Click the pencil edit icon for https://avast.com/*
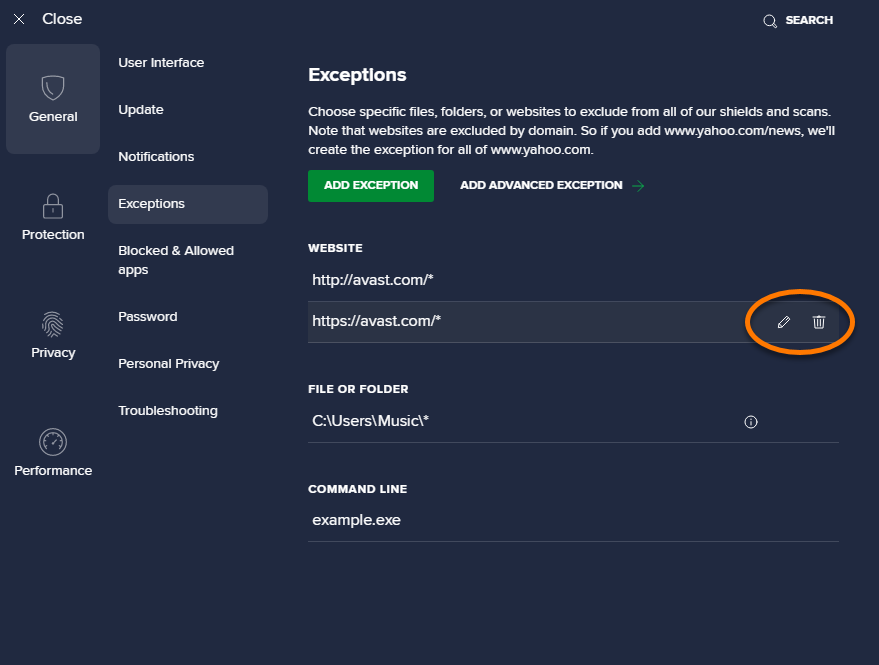 (784, 322)
